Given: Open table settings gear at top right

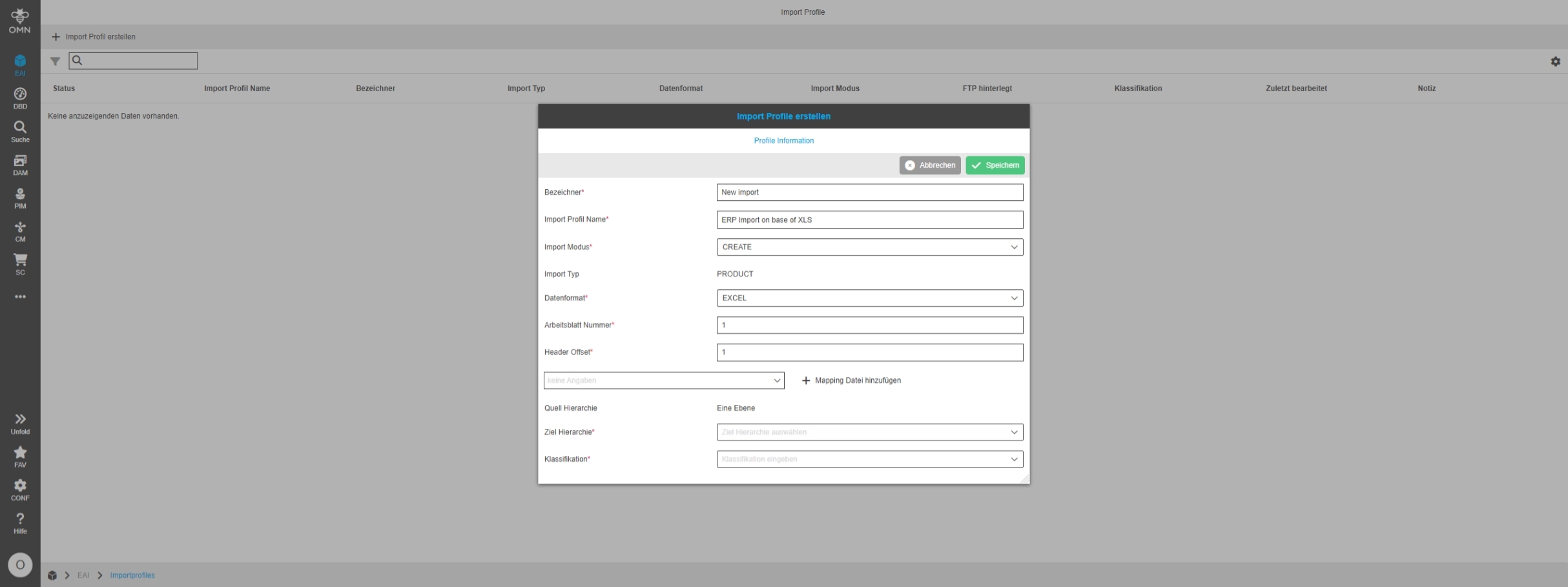Looking at the screenshot, I should coord(1556,61).
